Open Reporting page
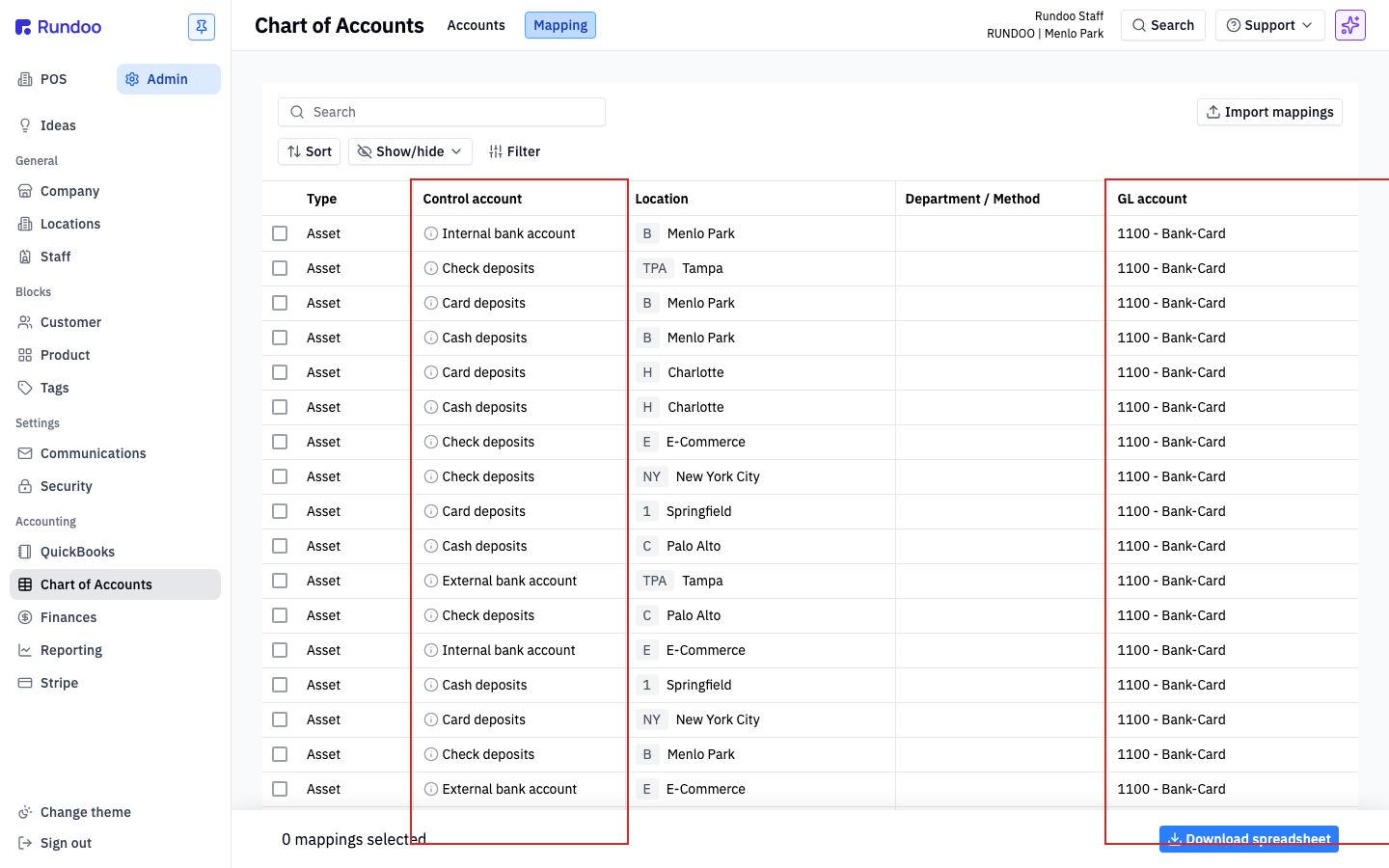This screenshot has width=1389, height=868. [115, 650]
